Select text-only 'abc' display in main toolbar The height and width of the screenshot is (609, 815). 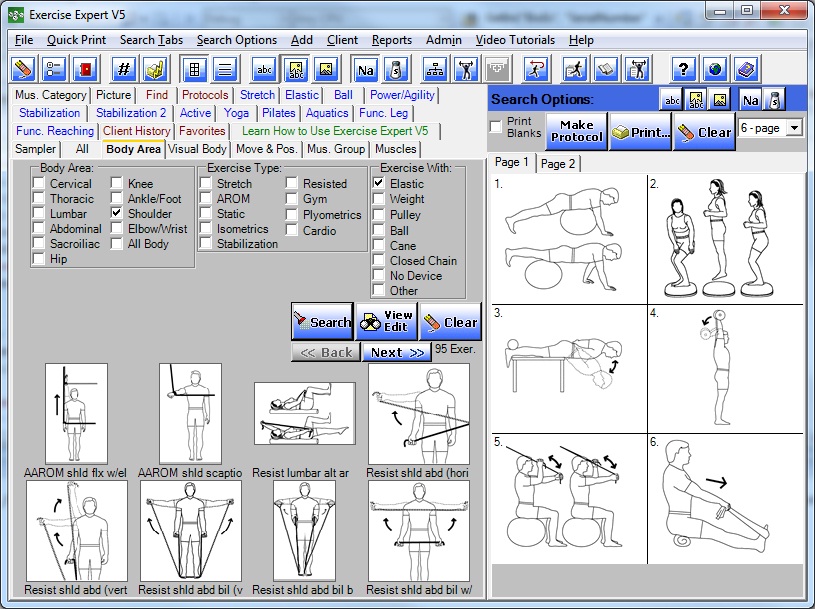265,69
